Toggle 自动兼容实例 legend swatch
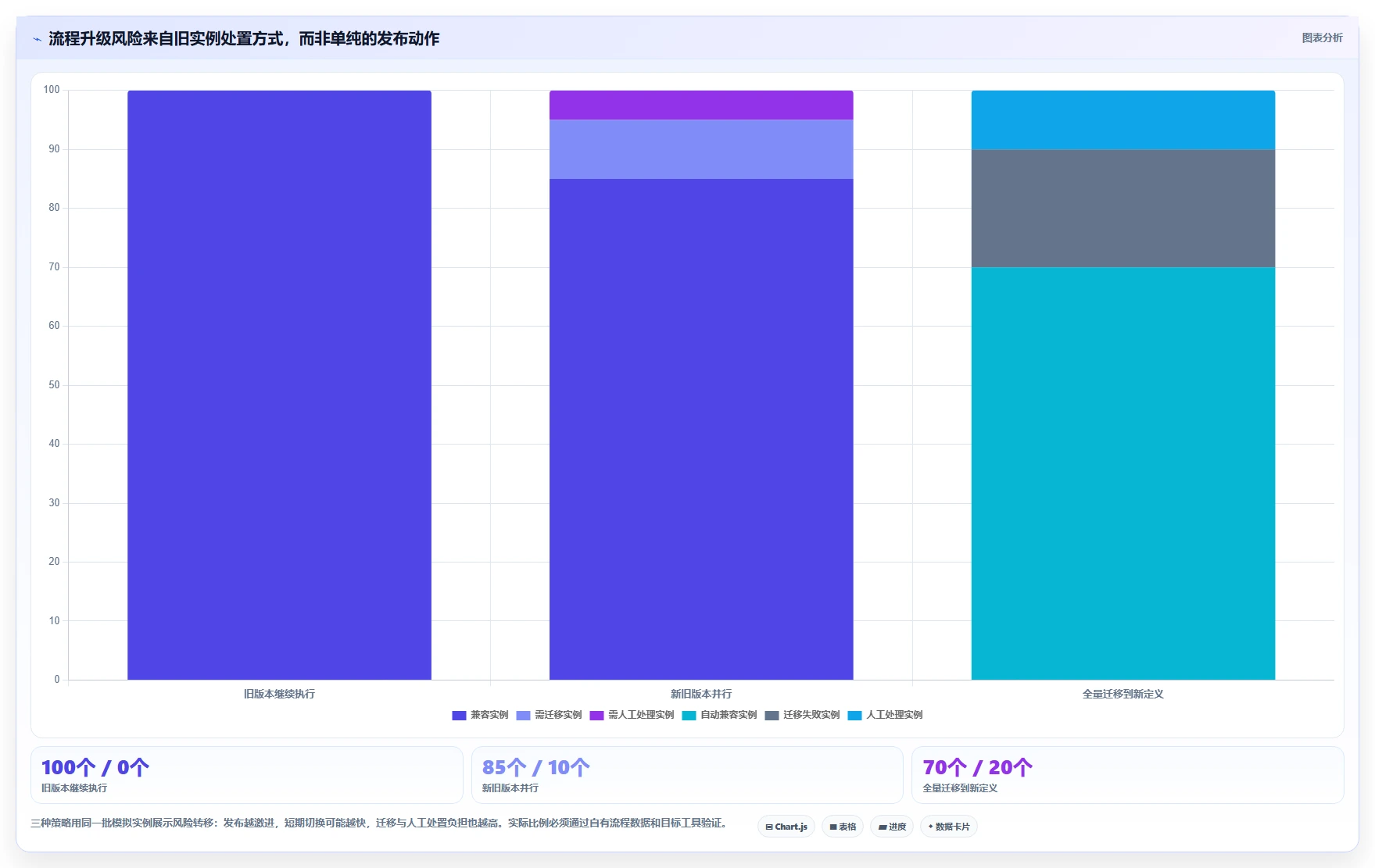The height and width of the screenshot is (868, 1375). [689, 715]
